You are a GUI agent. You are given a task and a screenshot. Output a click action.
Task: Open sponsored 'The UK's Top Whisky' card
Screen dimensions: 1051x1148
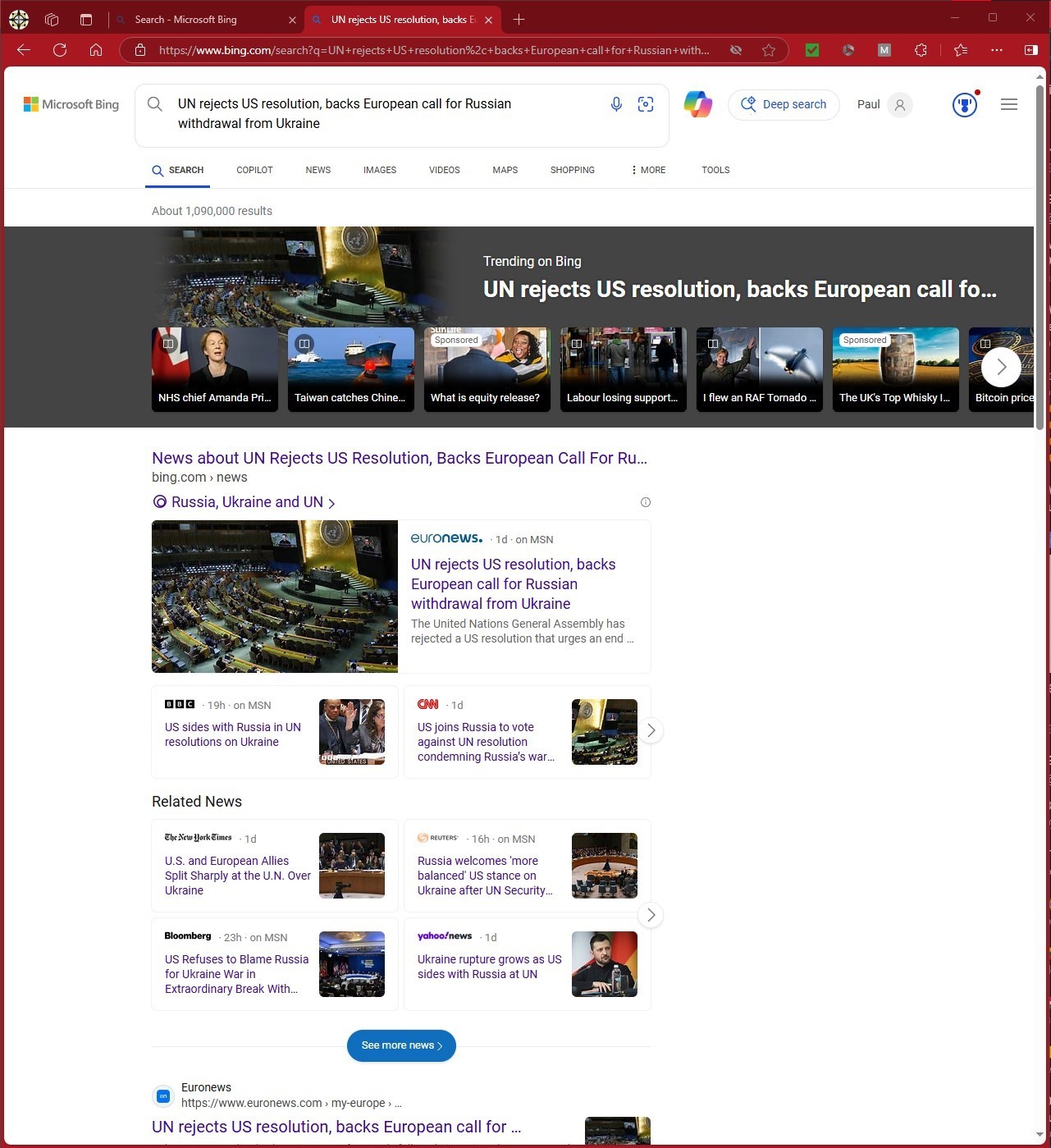(896, 369)
